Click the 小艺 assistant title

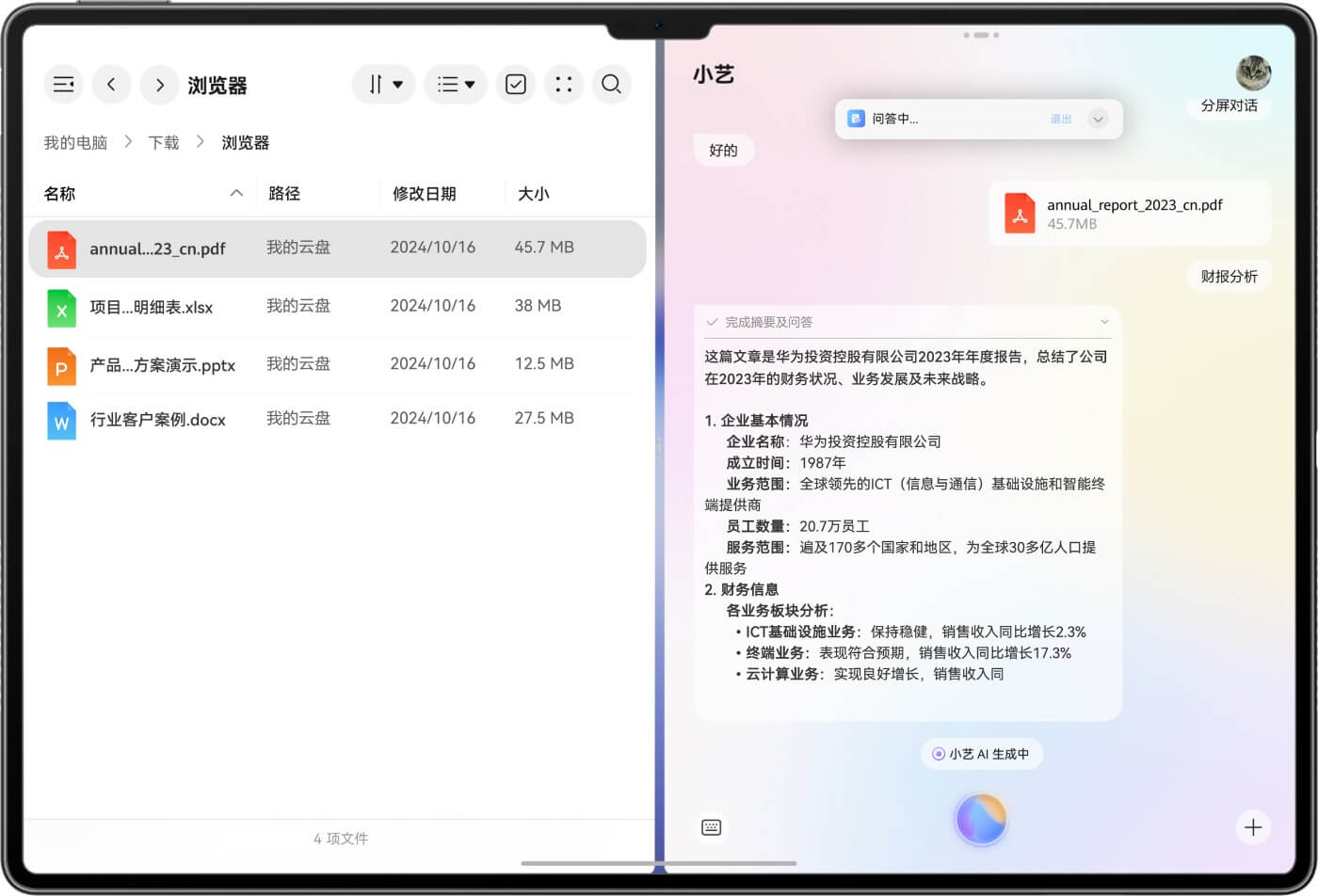714,74
